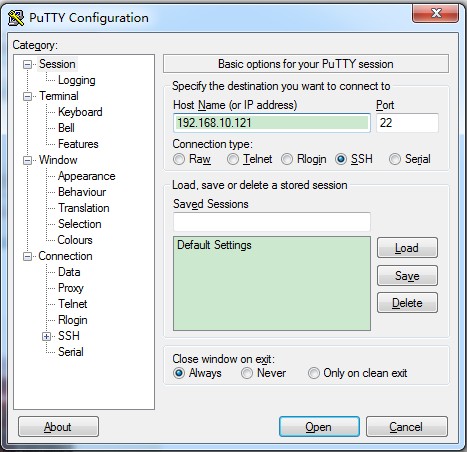Open the Data settings category
Screen dimensions: 467x452
(69, 272)
